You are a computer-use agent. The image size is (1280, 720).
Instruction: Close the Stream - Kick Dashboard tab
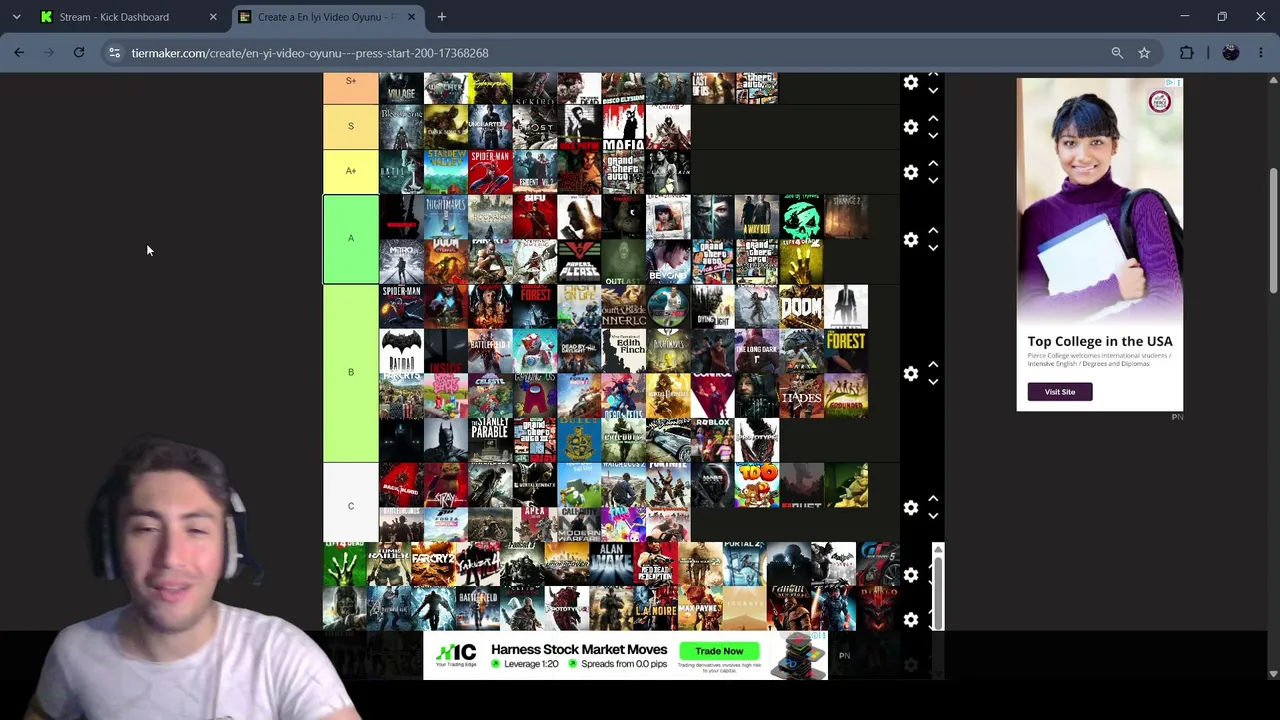[x=213, y=17]
